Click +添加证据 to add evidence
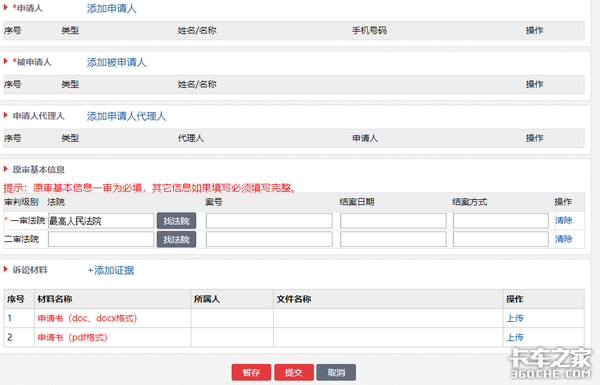The image size is (600, 385). click(111, 271)
